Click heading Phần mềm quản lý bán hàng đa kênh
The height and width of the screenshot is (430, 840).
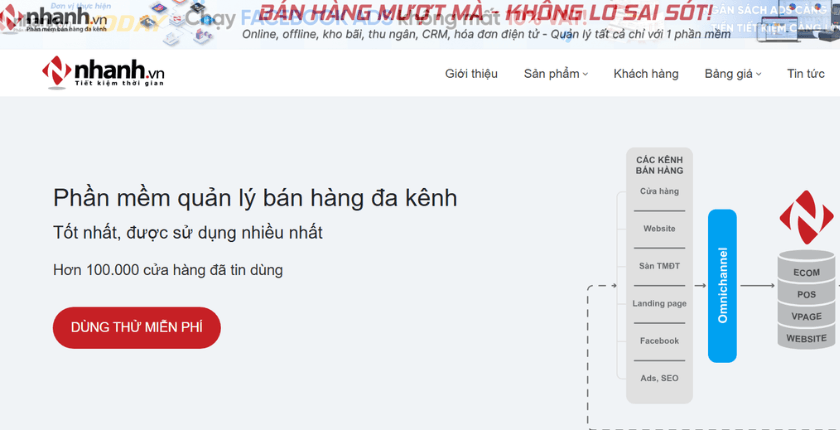(x=255, y=199)
